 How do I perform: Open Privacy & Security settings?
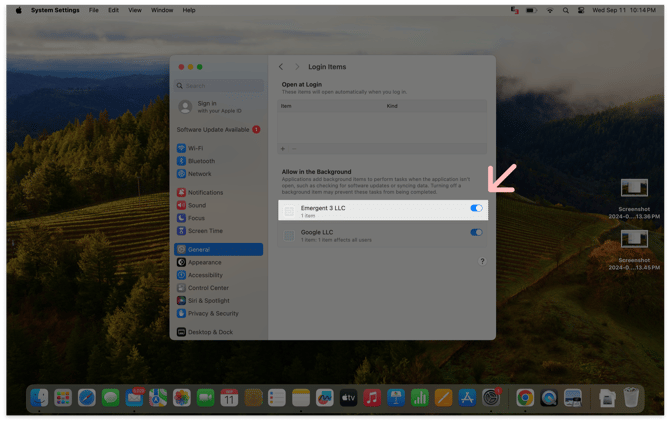coord(213,313)
